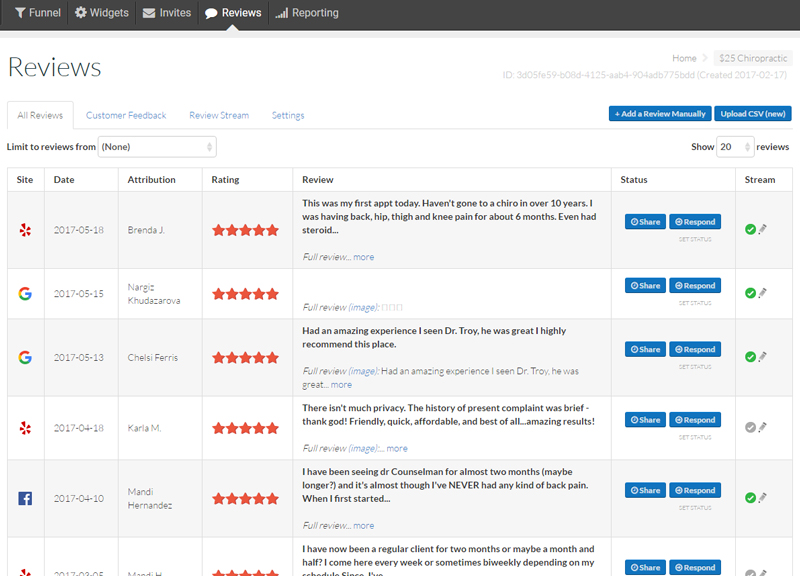
Task: Open the Funnel menu in the top bar
Action: coord(38,13)
